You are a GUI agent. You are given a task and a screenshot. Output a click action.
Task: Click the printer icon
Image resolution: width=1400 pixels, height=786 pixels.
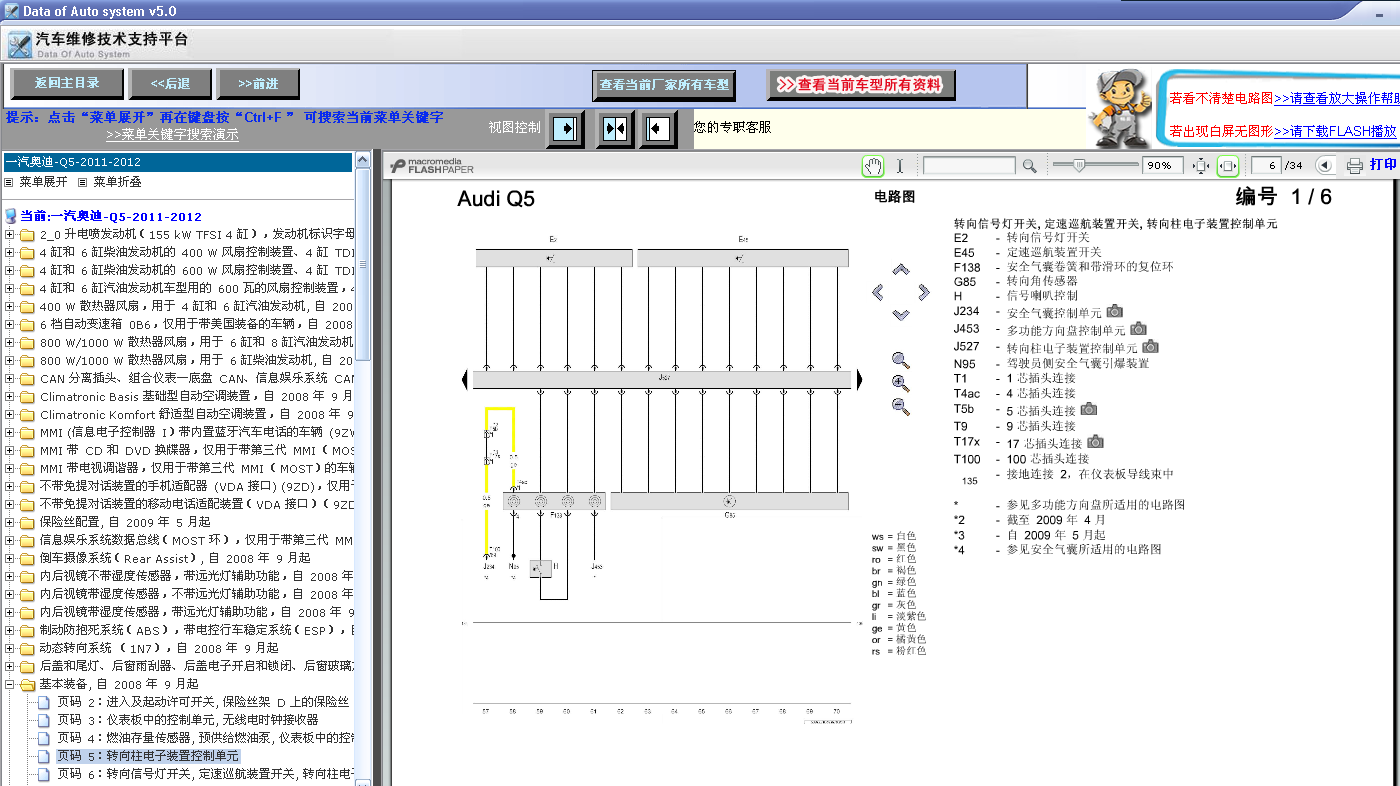(1355, 166)
